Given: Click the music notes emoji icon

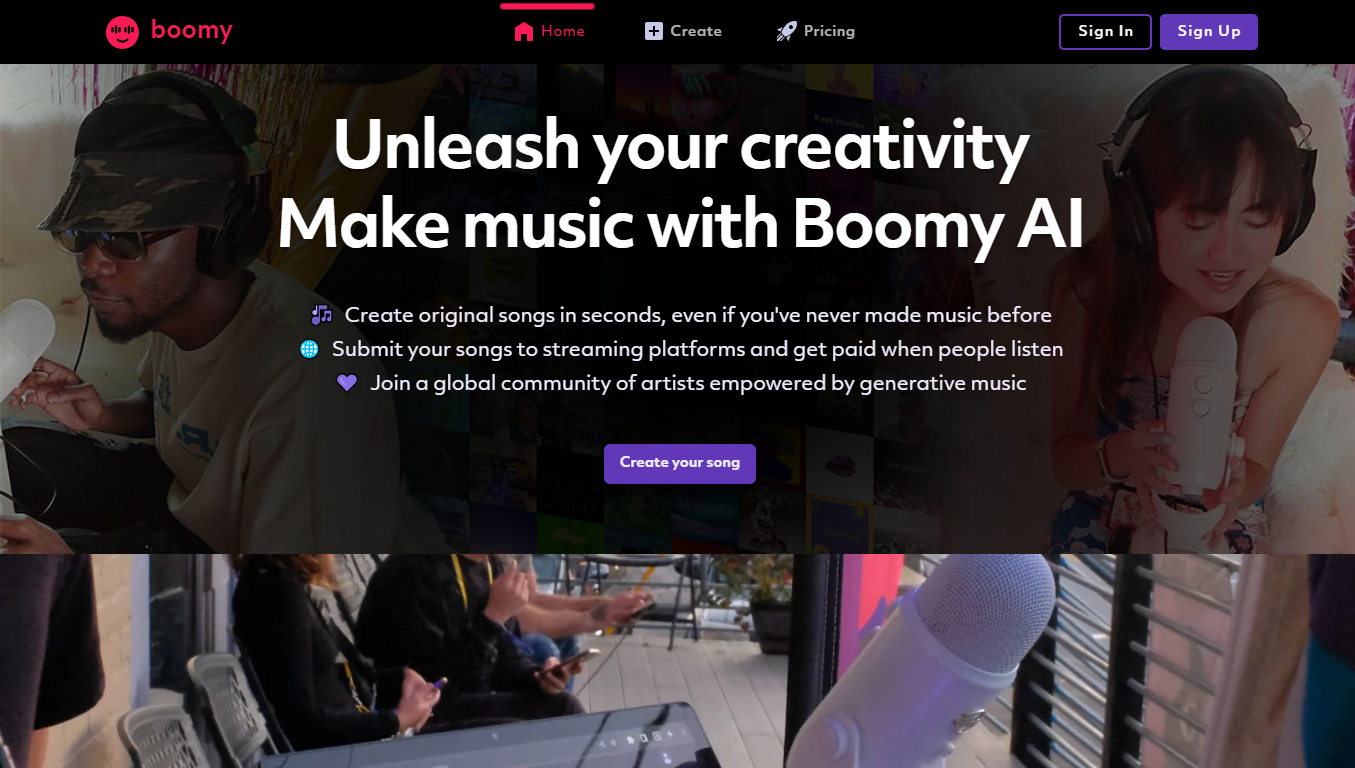Looking at the screenshot, I should [x=321, y=315].
